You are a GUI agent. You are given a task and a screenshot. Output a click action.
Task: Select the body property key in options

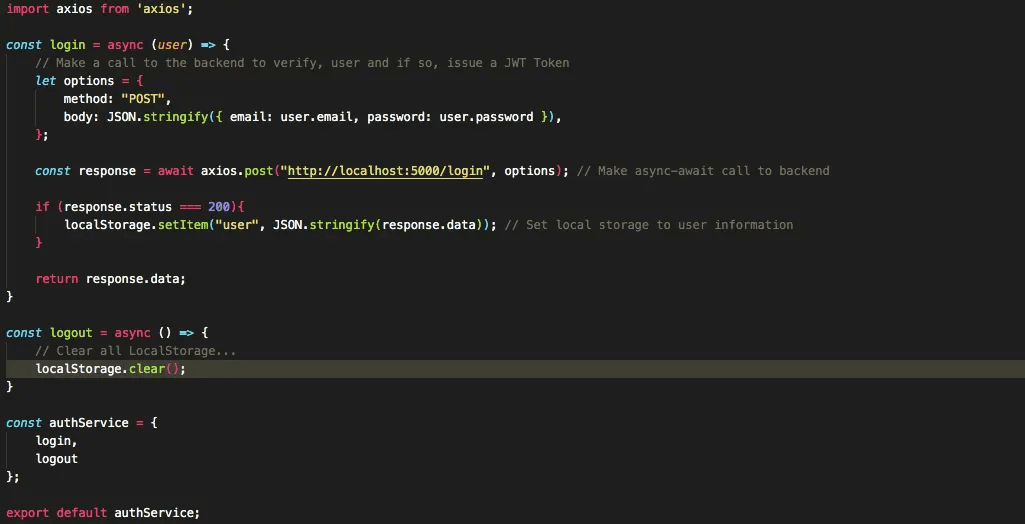coord(81,117)
